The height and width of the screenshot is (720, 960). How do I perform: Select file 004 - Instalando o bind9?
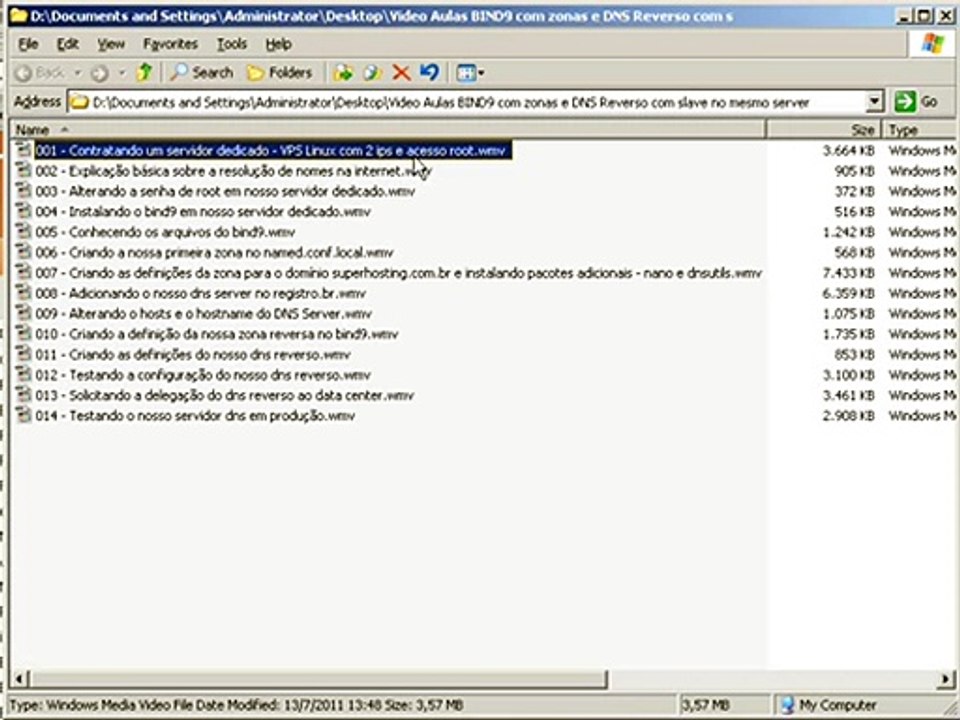tap(203, 212)
